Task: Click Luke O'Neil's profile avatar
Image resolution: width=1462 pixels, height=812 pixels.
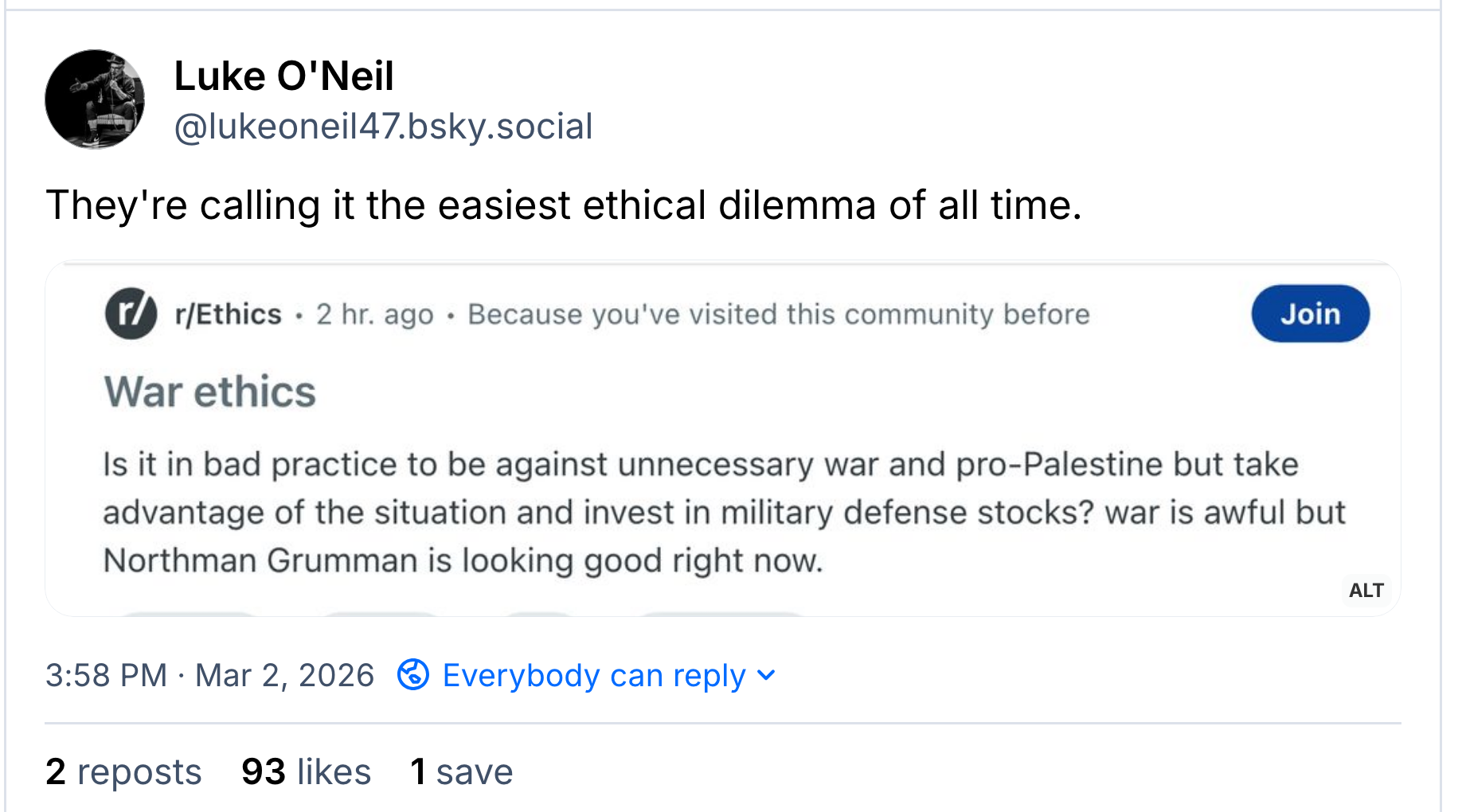Action: click(95, 100)
